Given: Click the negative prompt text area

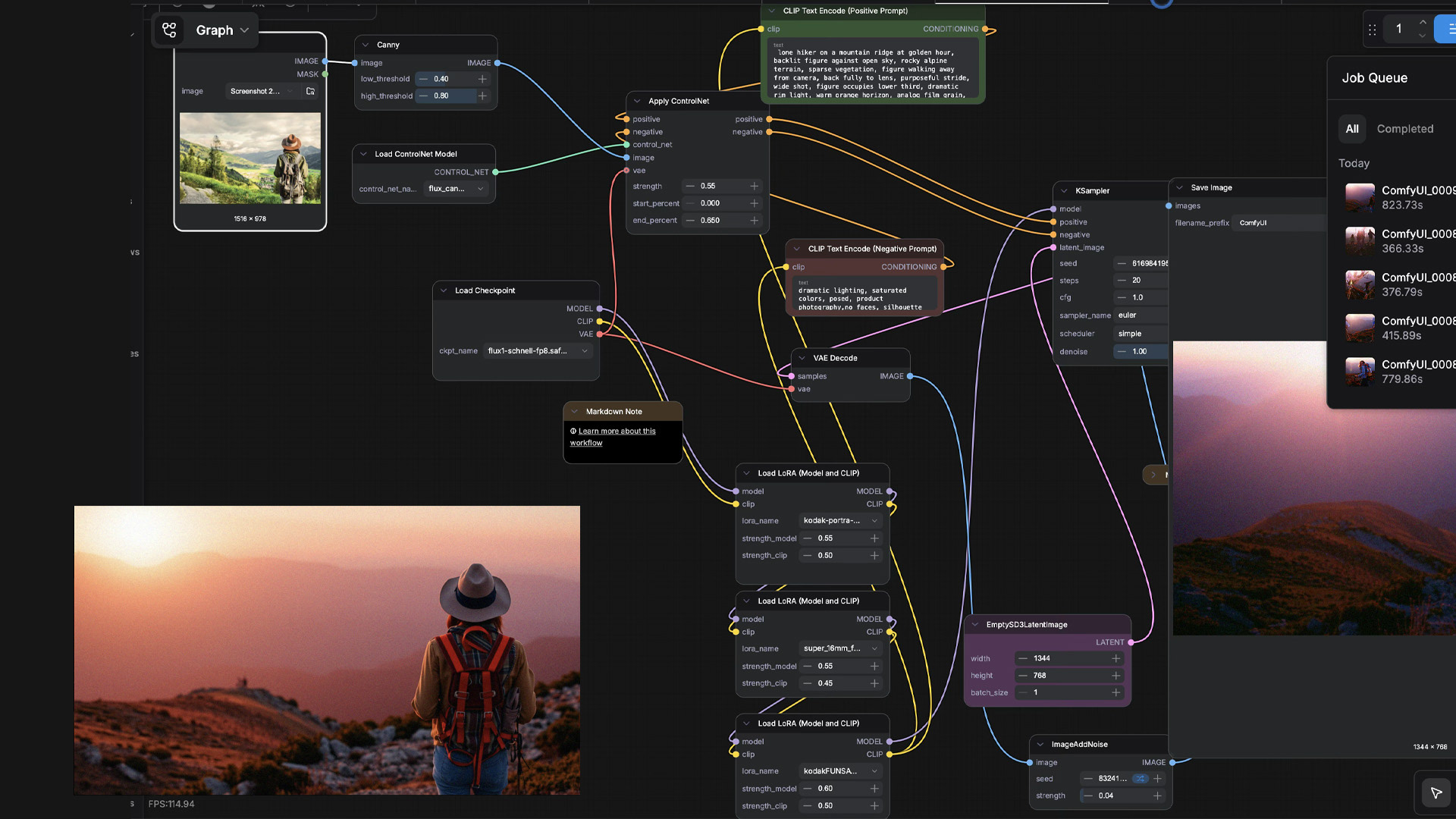Looking at the screenshot, I should (x=865, y=295).
